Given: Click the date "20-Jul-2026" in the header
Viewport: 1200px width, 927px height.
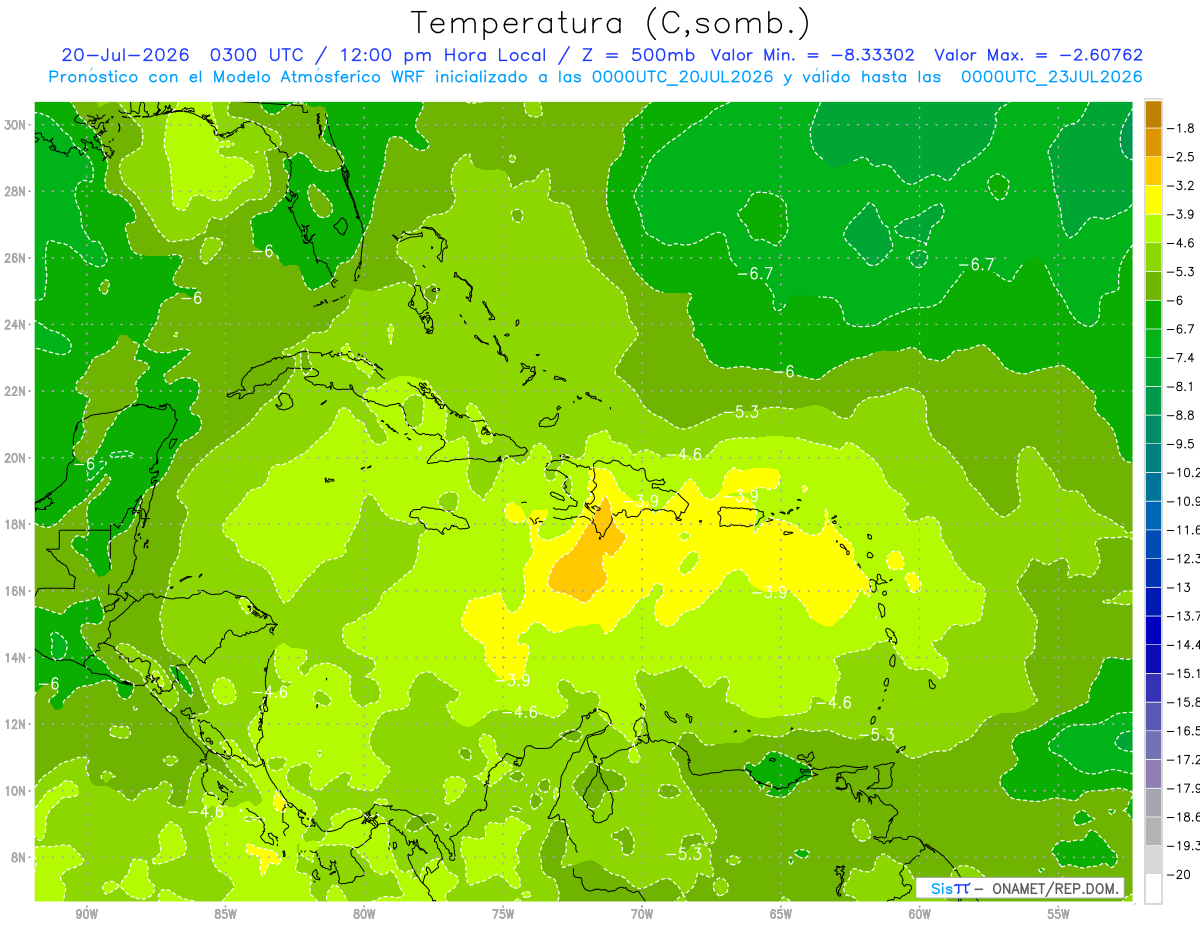Looking at the screenshot, I should pos(125,55).
